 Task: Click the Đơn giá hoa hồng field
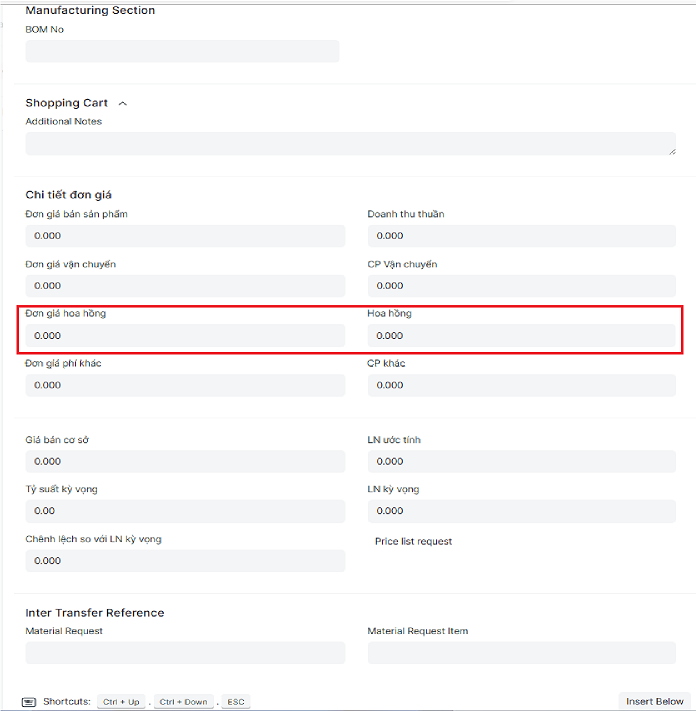click(185, 336)
